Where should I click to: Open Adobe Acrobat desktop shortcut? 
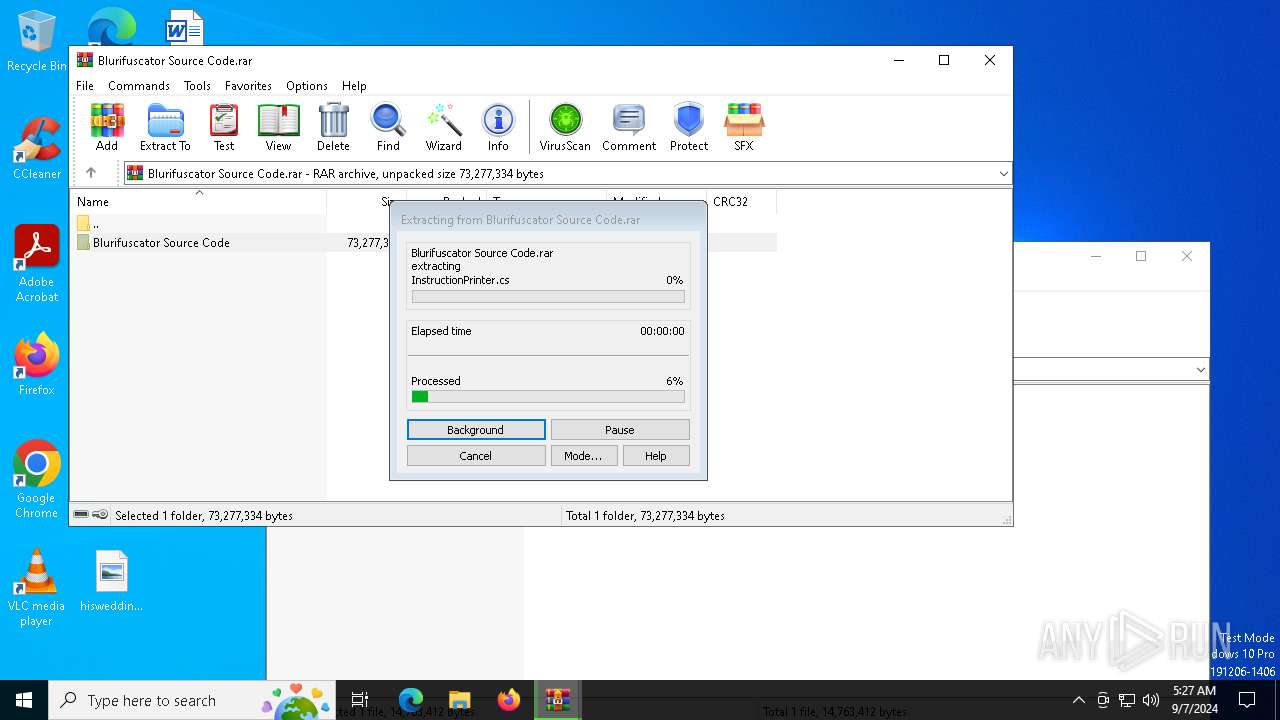37,264
